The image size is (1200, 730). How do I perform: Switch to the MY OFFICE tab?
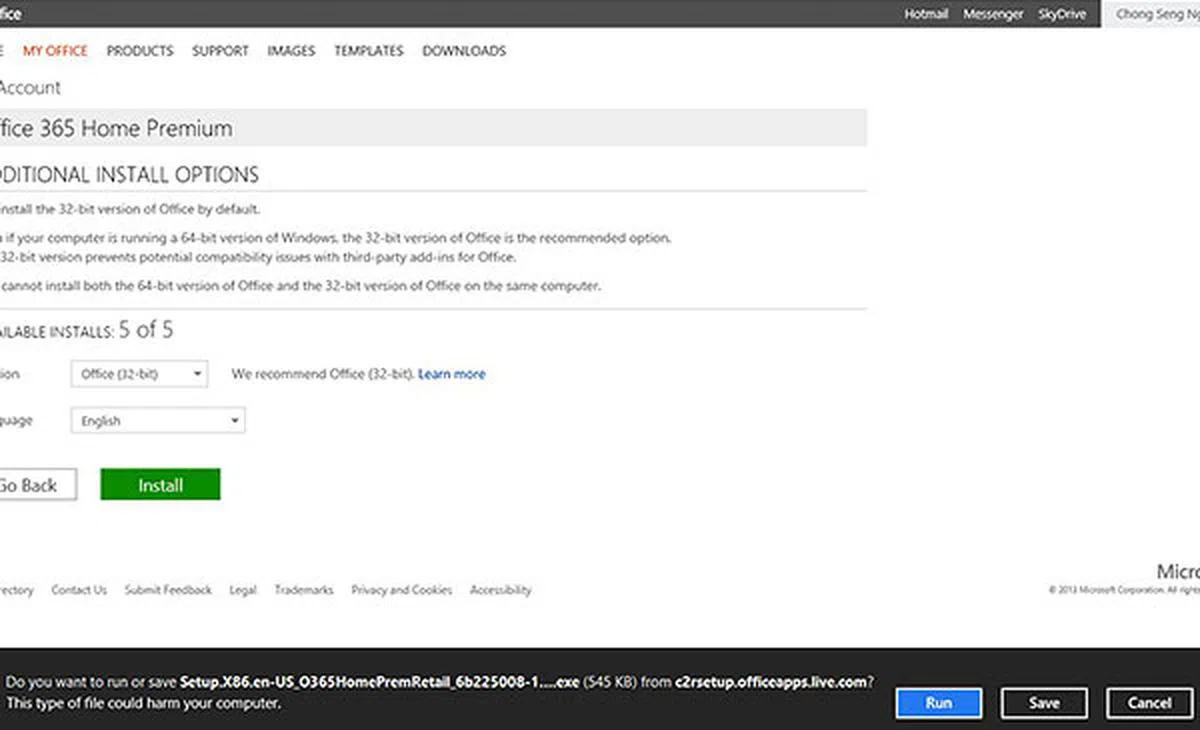55,51
